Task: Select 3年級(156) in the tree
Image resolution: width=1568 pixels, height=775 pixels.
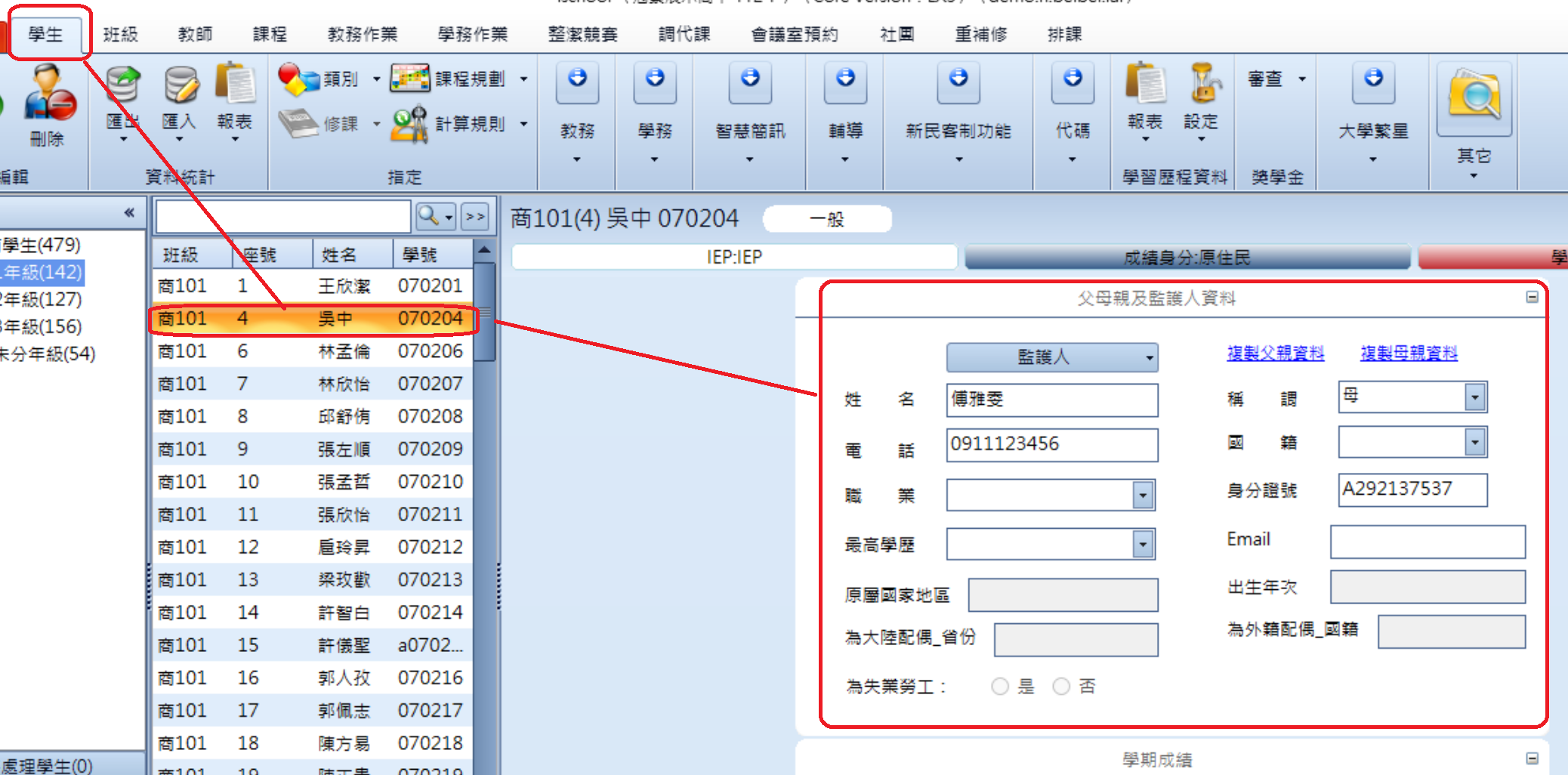Action: 42,326
